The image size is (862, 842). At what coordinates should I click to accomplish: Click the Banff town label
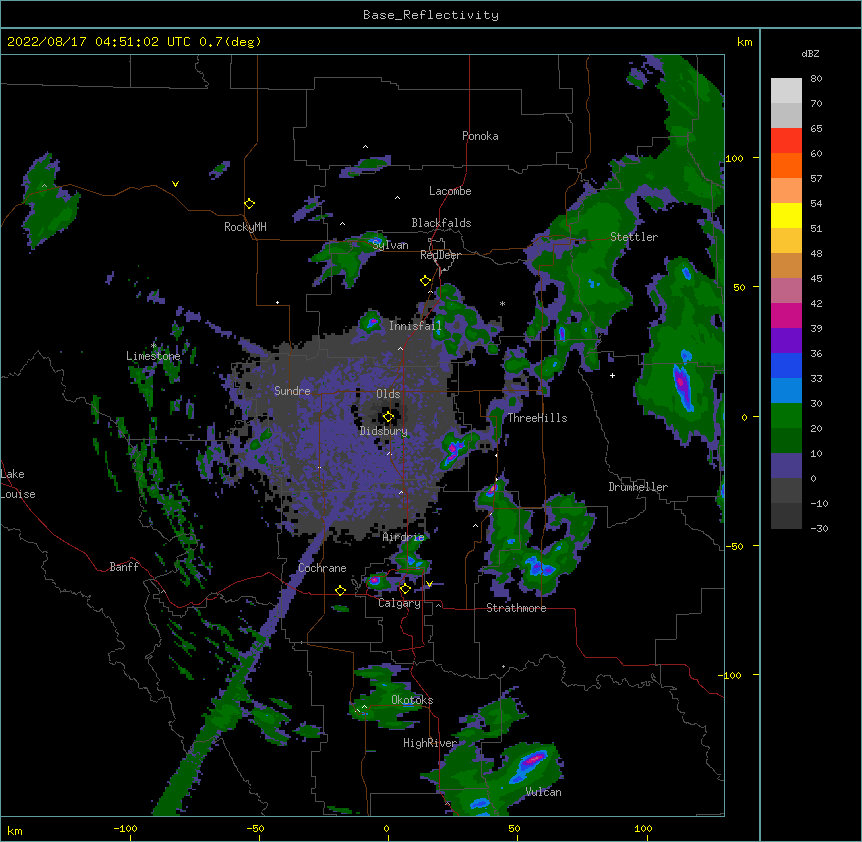coord(124,567)
